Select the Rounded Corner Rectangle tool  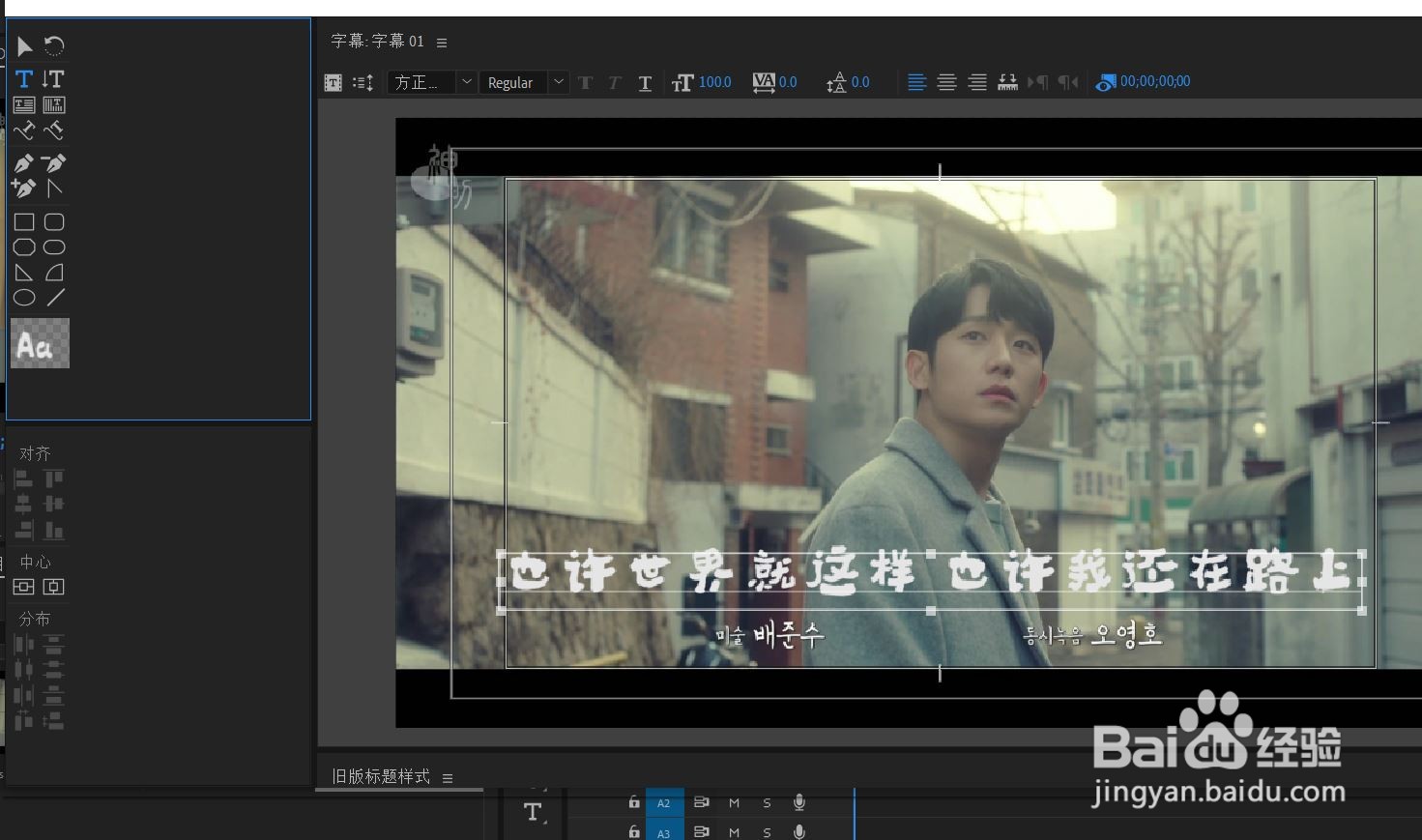pos(54,221)
